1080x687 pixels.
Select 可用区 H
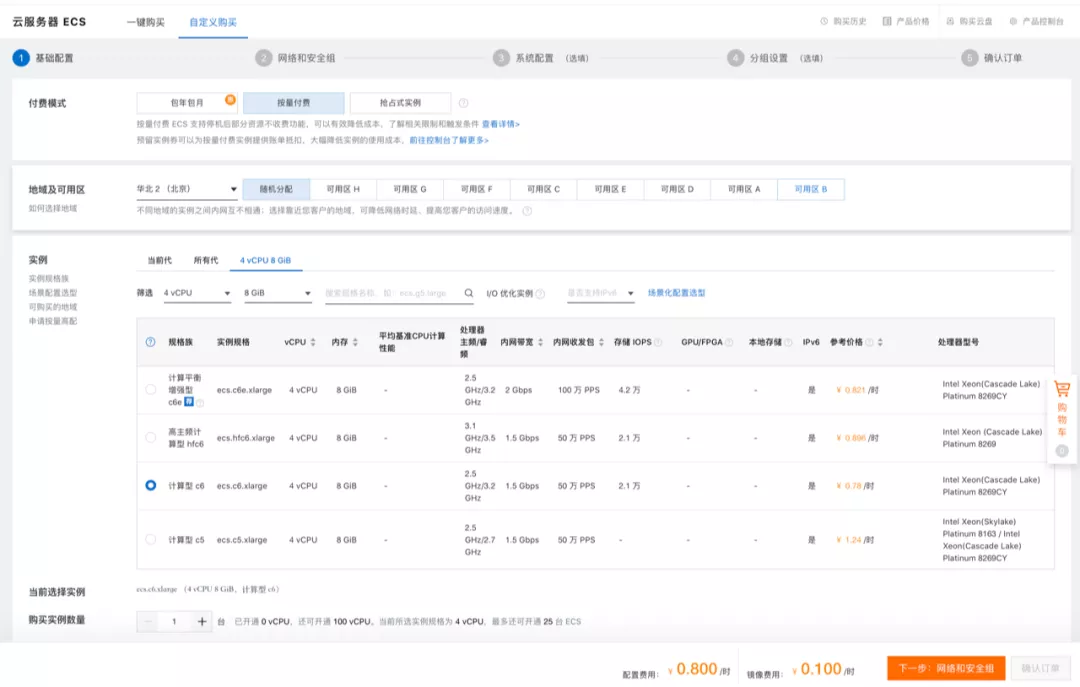(343, 189)
